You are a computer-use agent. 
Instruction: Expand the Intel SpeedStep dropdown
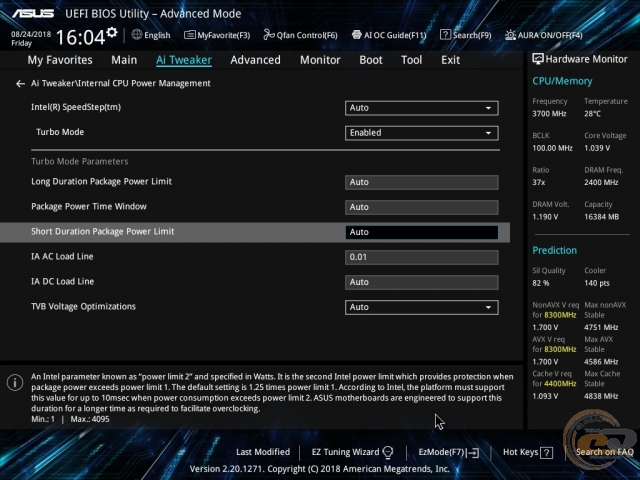tap(422, 108)
